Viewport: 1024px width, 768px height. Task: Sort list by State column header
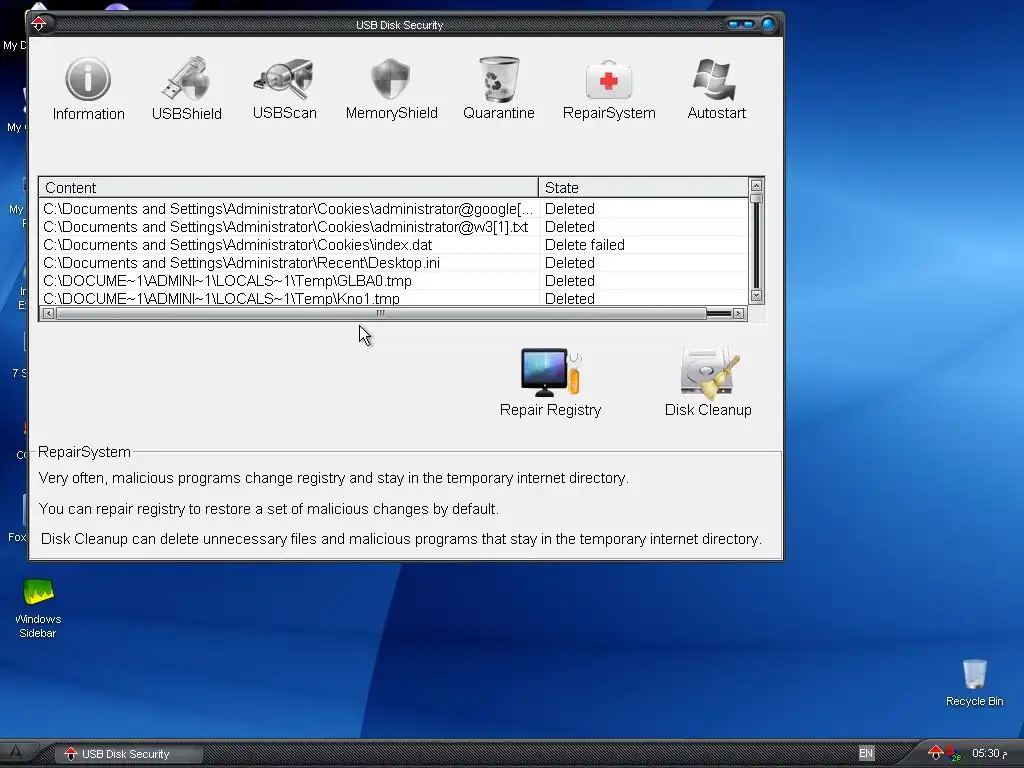643,187
